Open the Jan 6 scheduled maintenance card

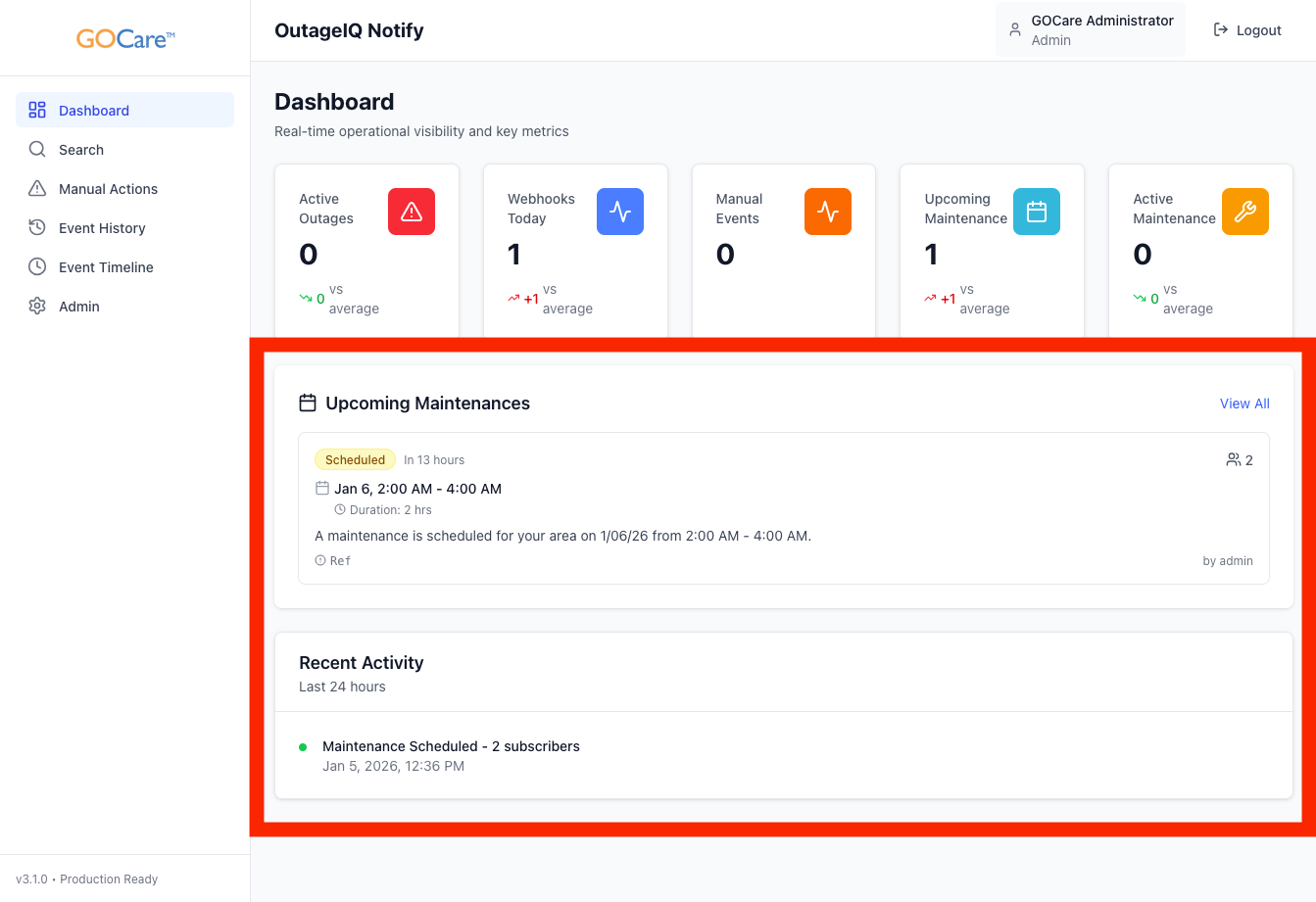pos(783,509)
